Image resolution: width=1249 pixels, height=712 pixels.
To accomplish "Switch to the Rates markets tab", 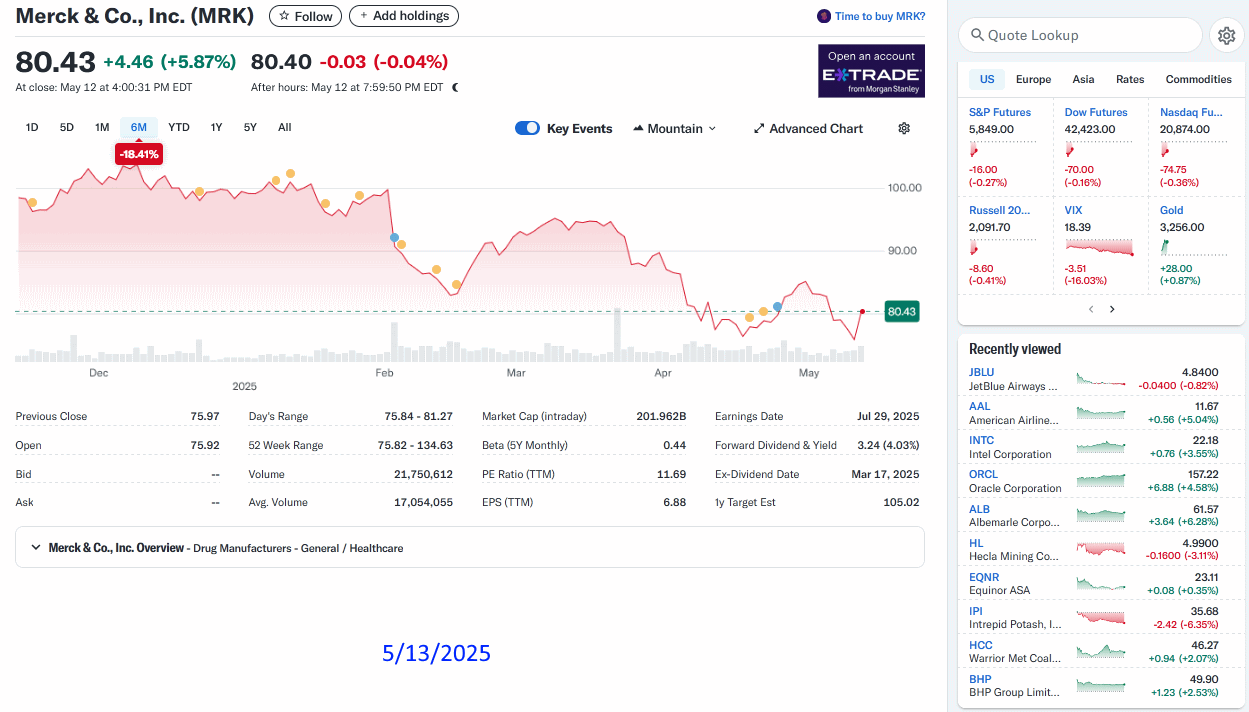I will pos(1130,79).
